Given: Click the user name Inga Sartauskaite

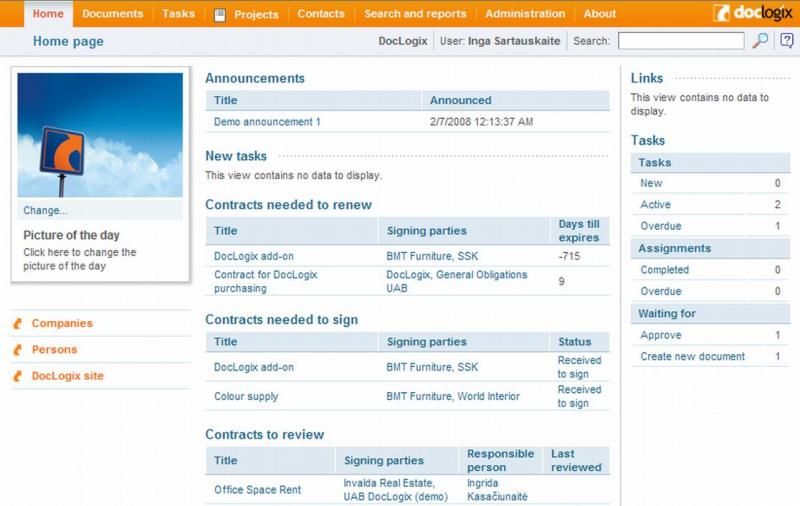Looking at the screenshot, I should [x=514, y=41].
